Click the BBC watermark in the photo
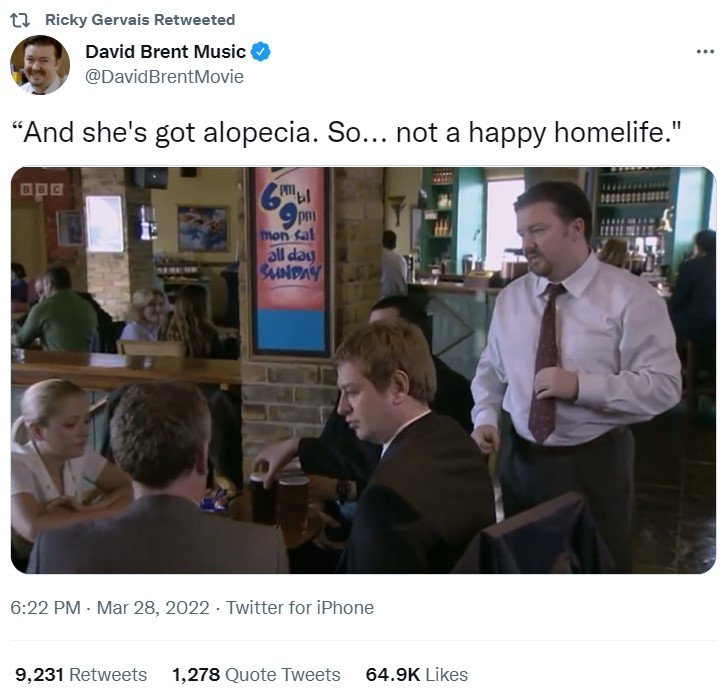This screenshot has height=697, width=726. 42,189
